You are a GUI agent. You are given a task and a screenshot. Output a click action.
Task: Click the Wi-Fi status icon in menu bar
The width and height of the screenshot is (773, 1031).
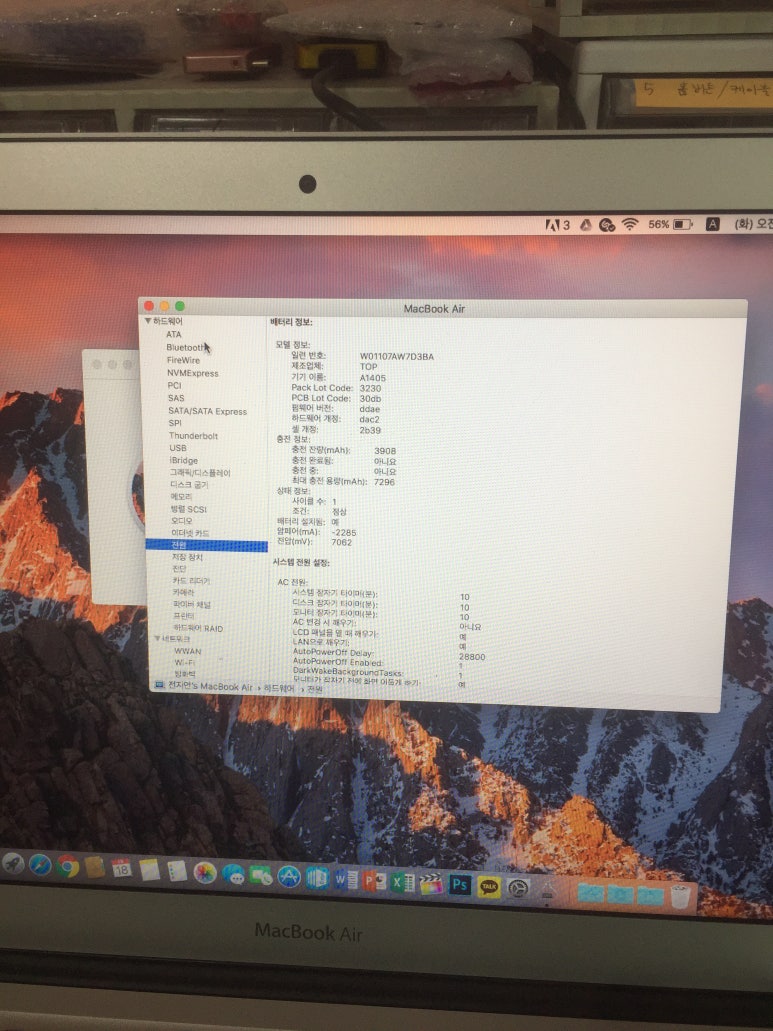coord(630,224)
